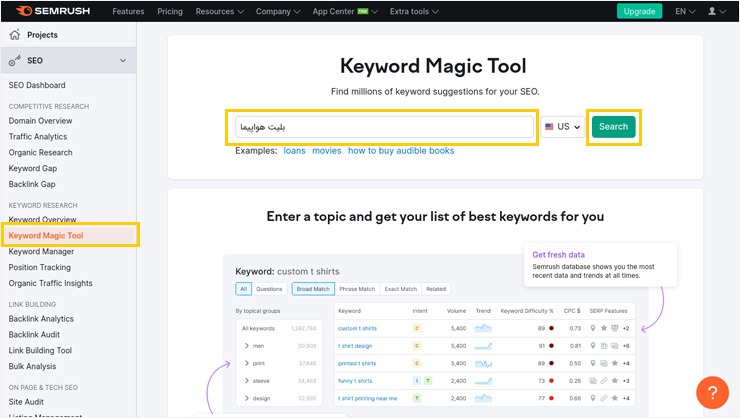Click 'funny t shirts' keyword in preview
This screenshot has width=740, height=418.
(x=355, y=381)
